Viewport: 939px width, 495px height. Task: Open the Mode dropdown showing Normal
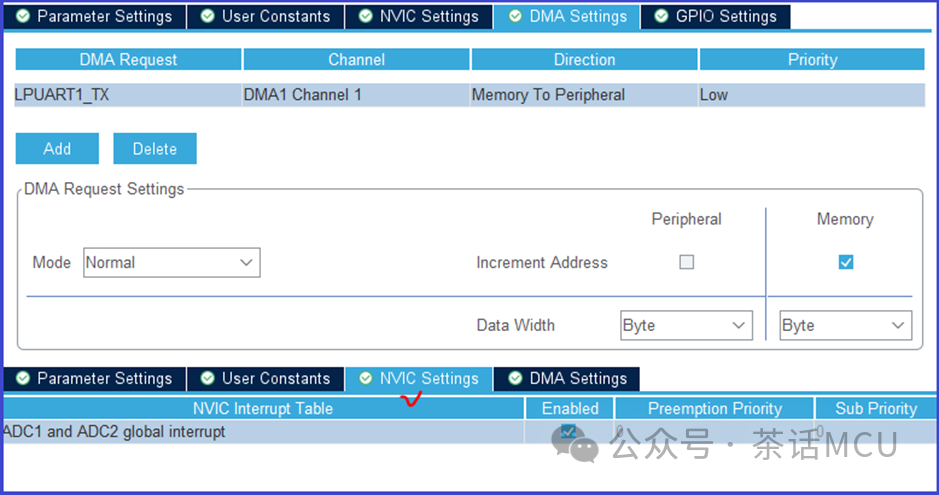172,263
